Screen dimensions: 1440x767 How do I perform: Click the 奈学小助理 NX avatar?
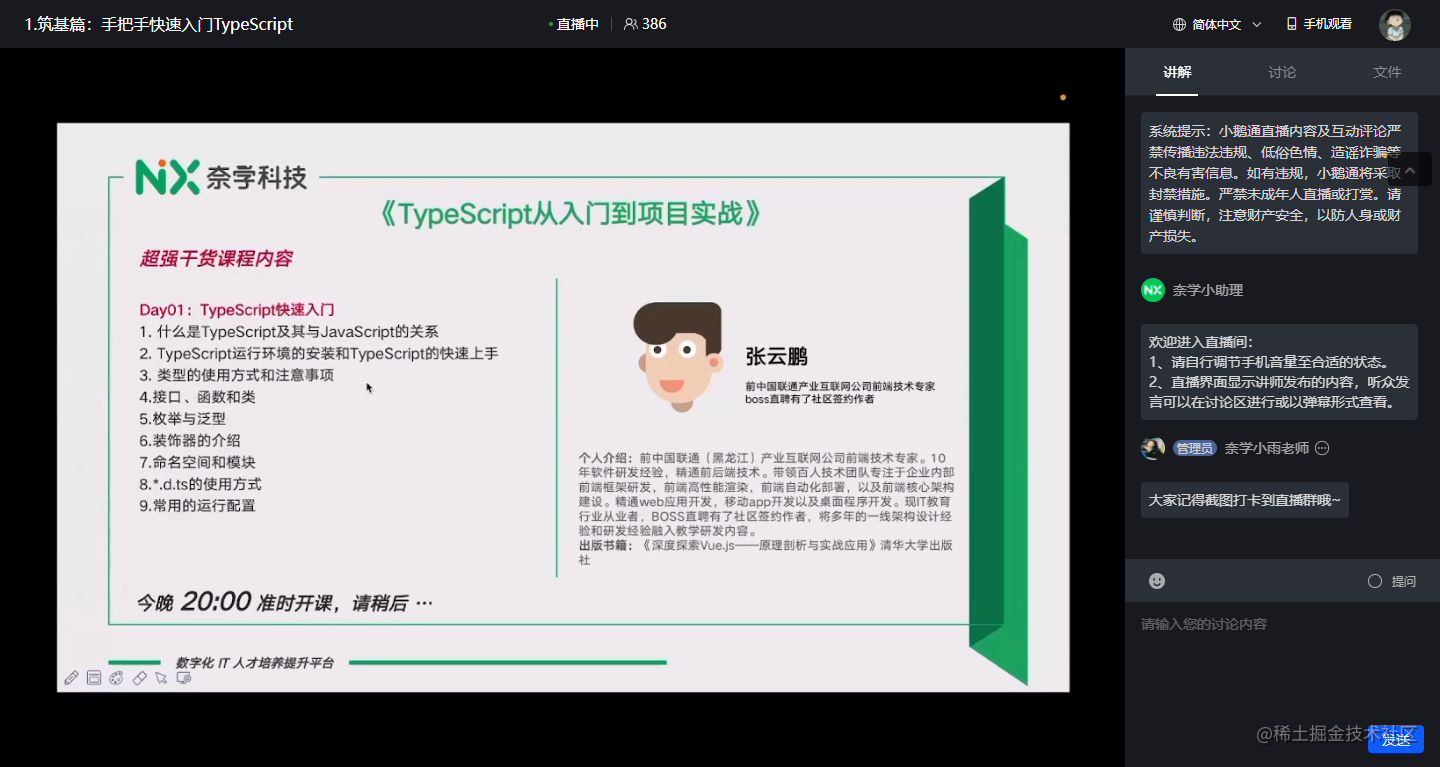point(1153,290)
